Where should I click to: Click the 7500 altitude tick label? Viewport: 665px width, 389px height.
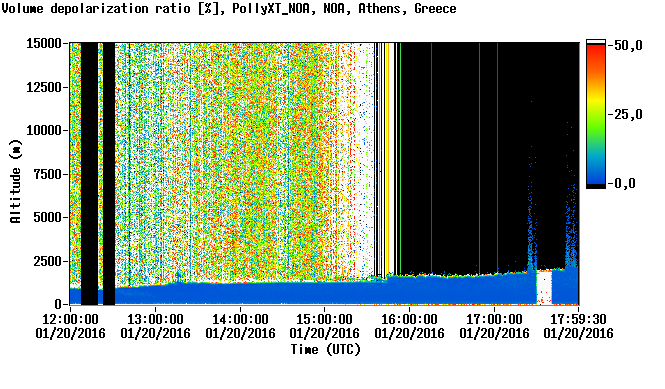click(47, 174)
